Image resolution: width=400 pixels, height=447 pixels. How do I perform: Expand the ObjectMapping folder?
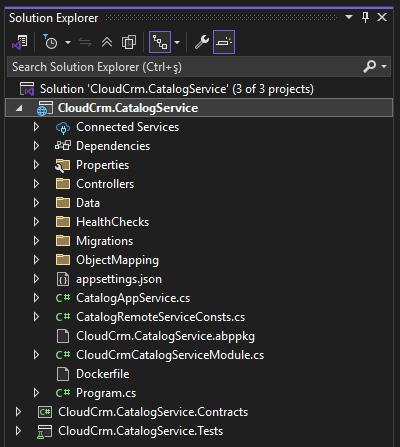pos(36,260)
